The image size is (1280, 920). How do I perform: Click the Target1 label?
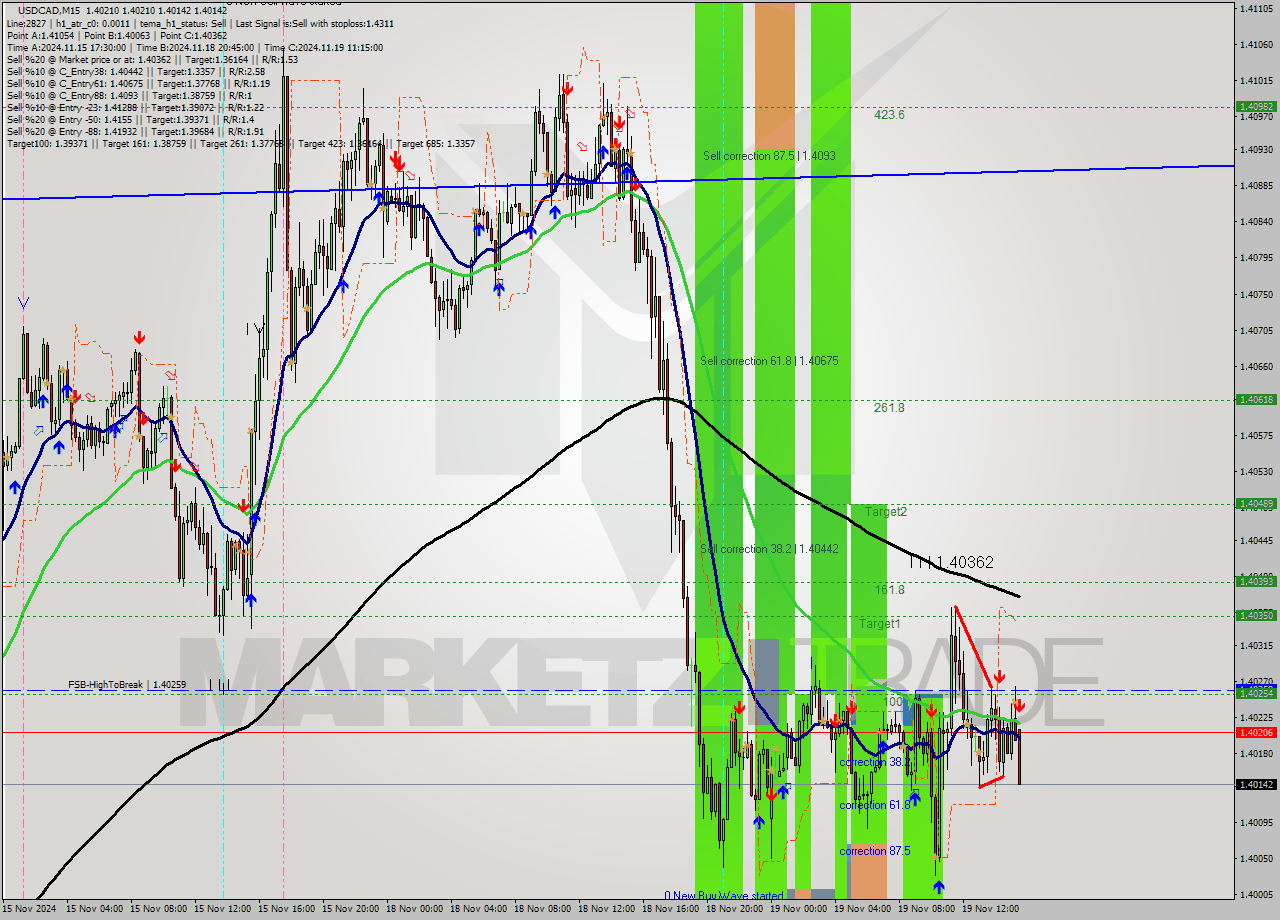click(x=879, y=623)
